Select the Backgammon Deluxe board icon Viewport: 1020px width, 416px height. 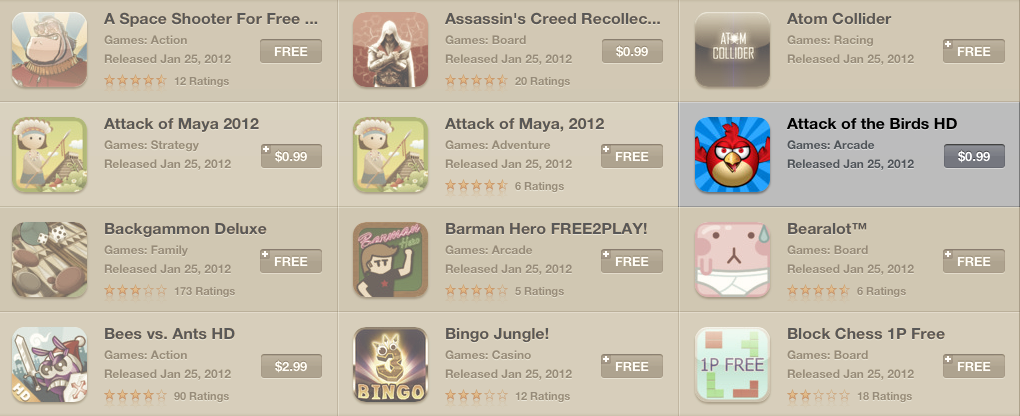[x=49, y=260]
